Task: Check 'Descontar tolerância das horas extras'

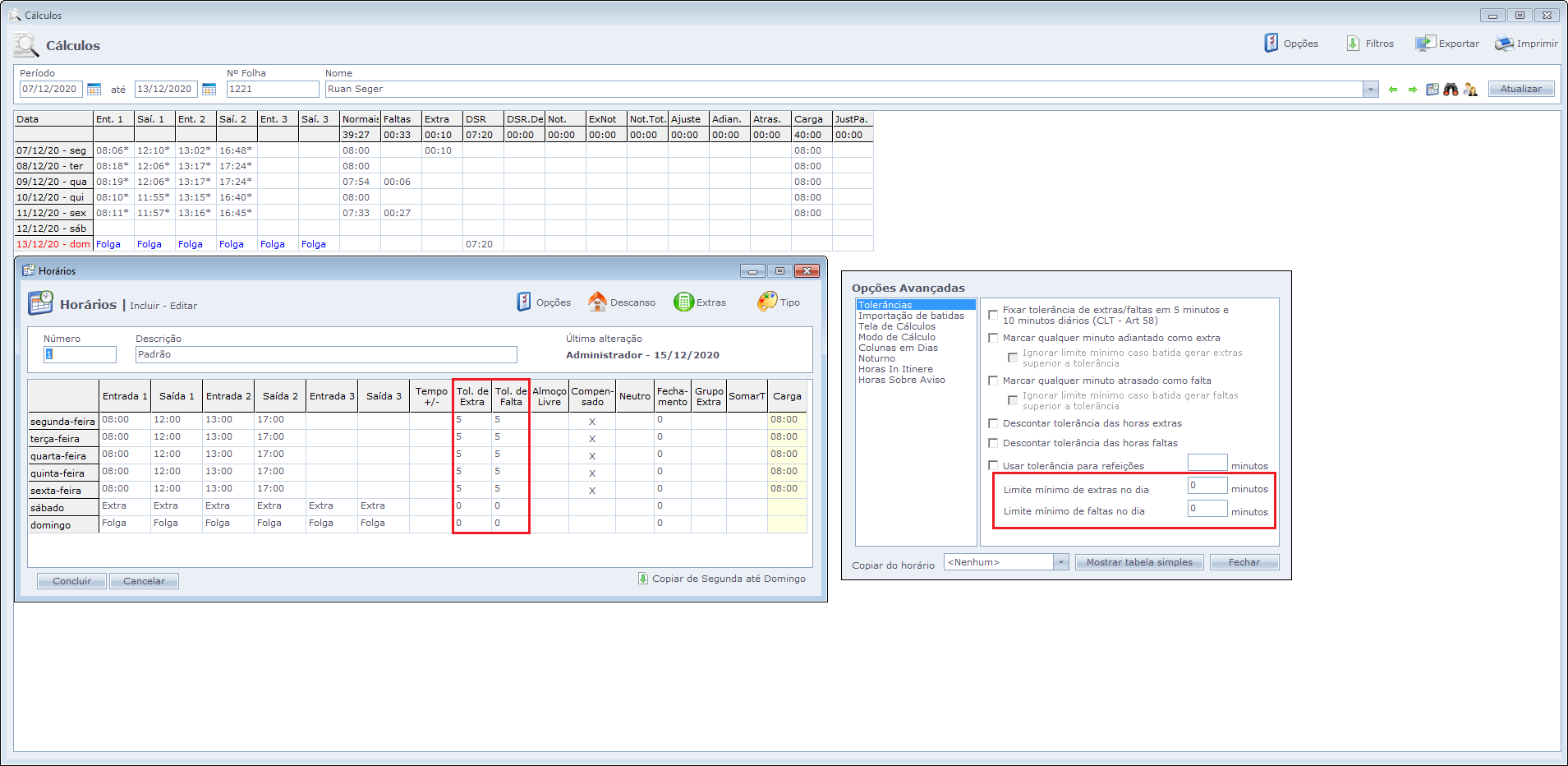Action: tap(993, 423)
